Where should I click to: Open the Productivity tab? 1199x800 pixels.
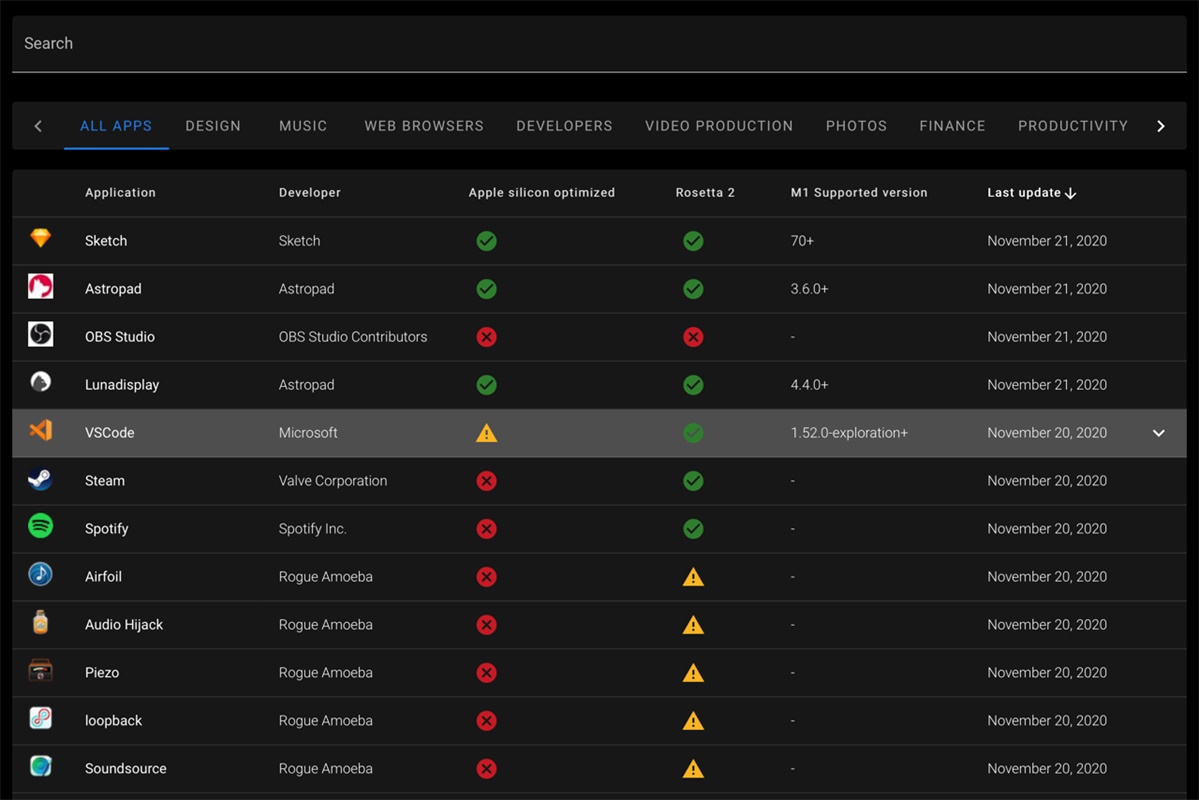point(1073,126)
